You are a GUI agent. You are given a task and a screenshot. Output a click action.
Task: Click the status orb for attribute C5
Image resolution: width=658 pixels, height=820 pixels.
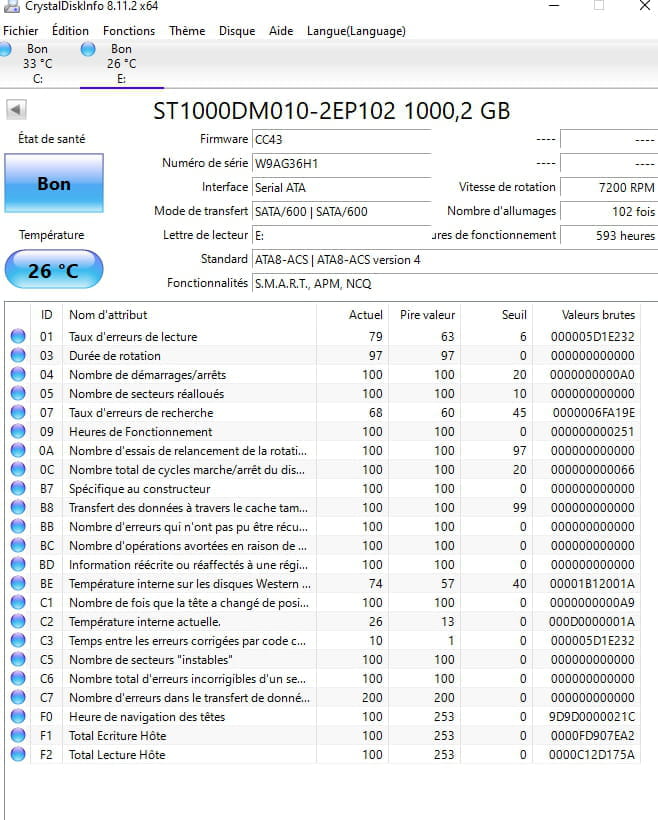click(x=18, y=659)
